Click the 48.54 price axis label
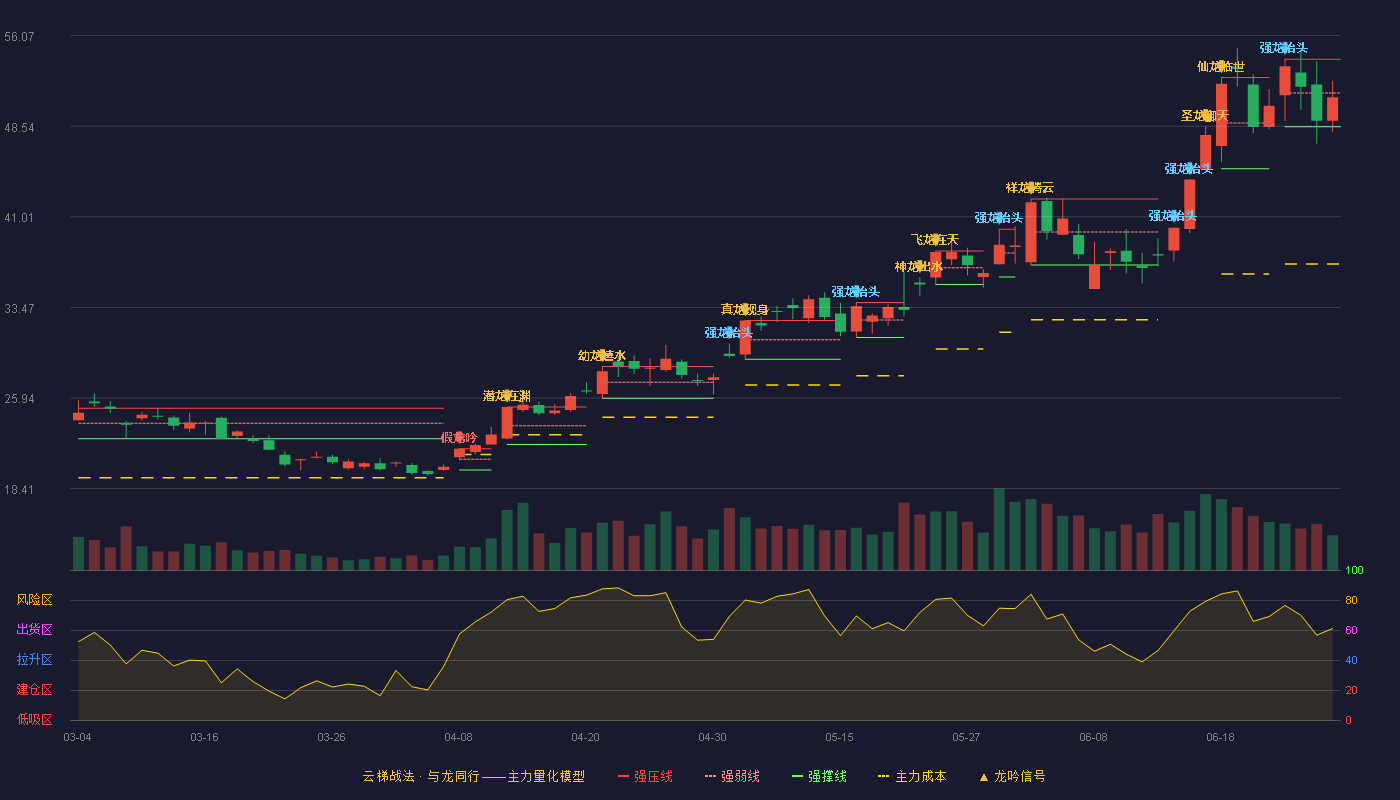The width and height of the screenshot is (1400, 800). click(x=19, y=128)
